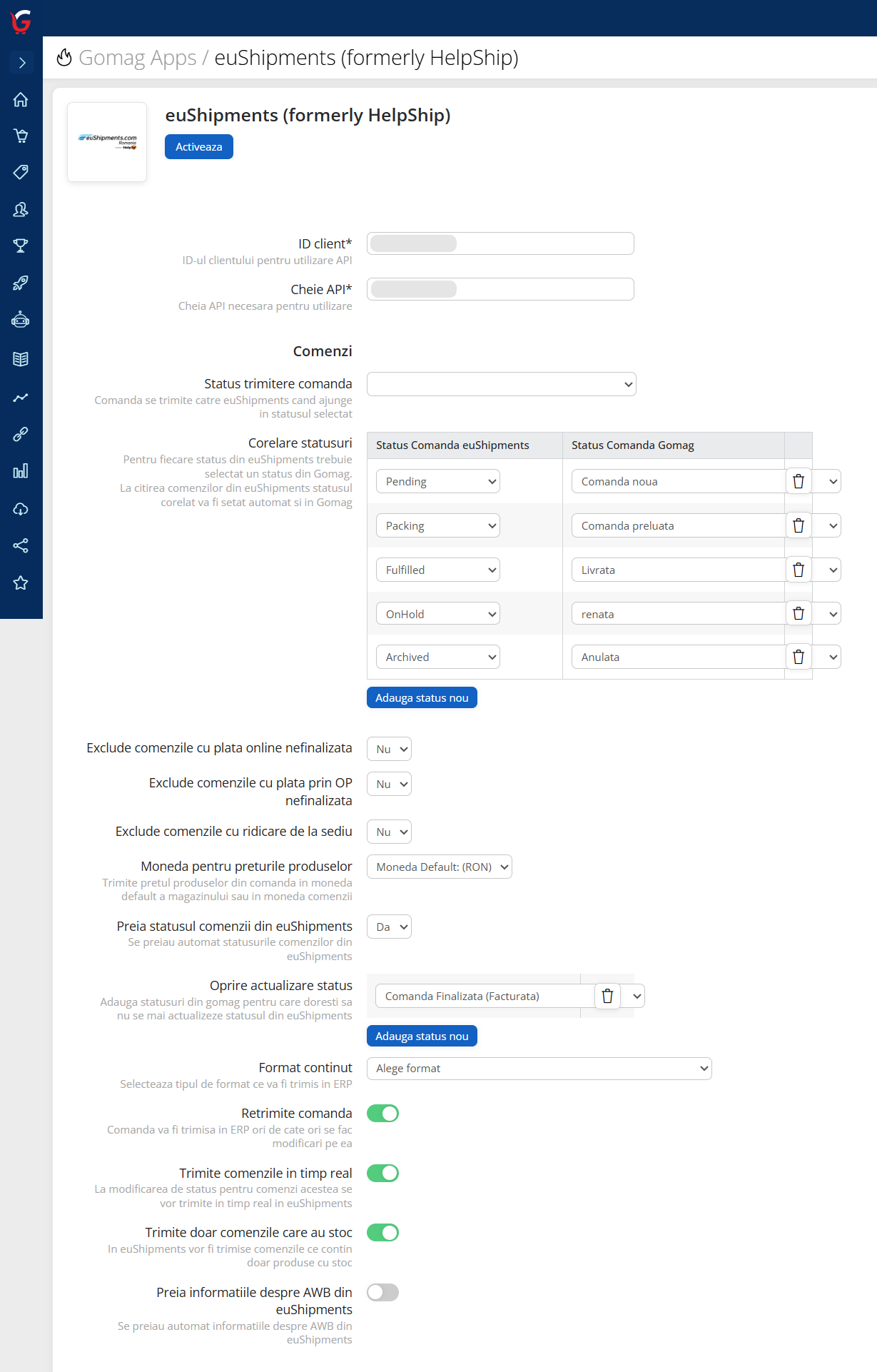Open the book content icon
Viewport: 877px width, 1372px height.
tap(21, 359)
